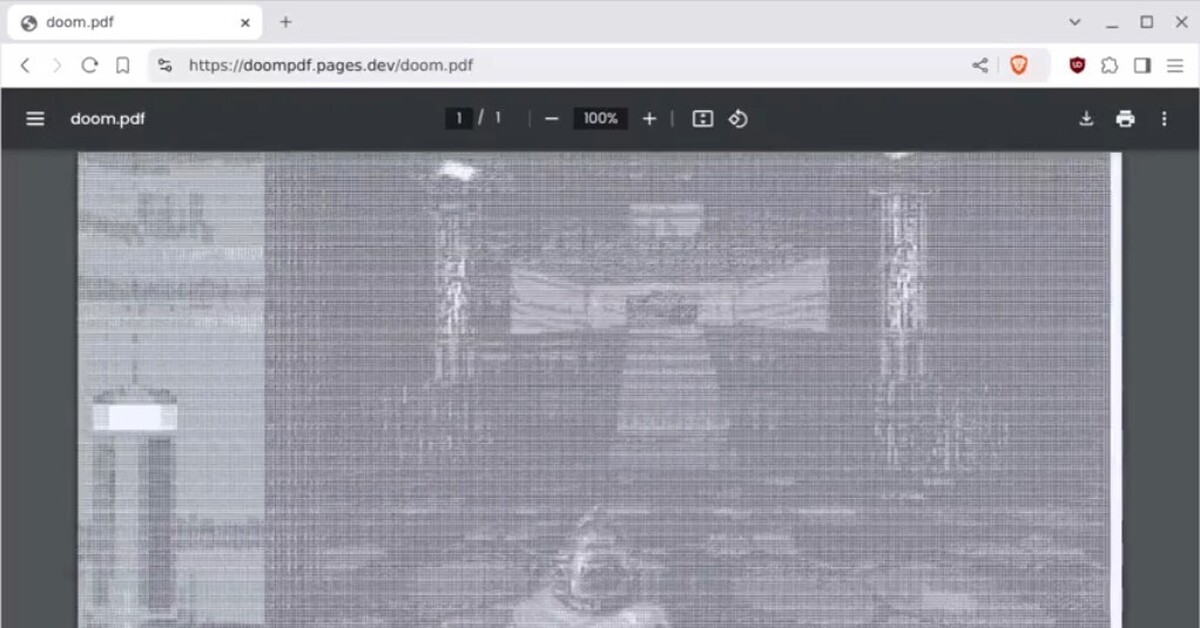Rotate the PDF counterclockwise
1200x628 pixels.
pos(738,119)
